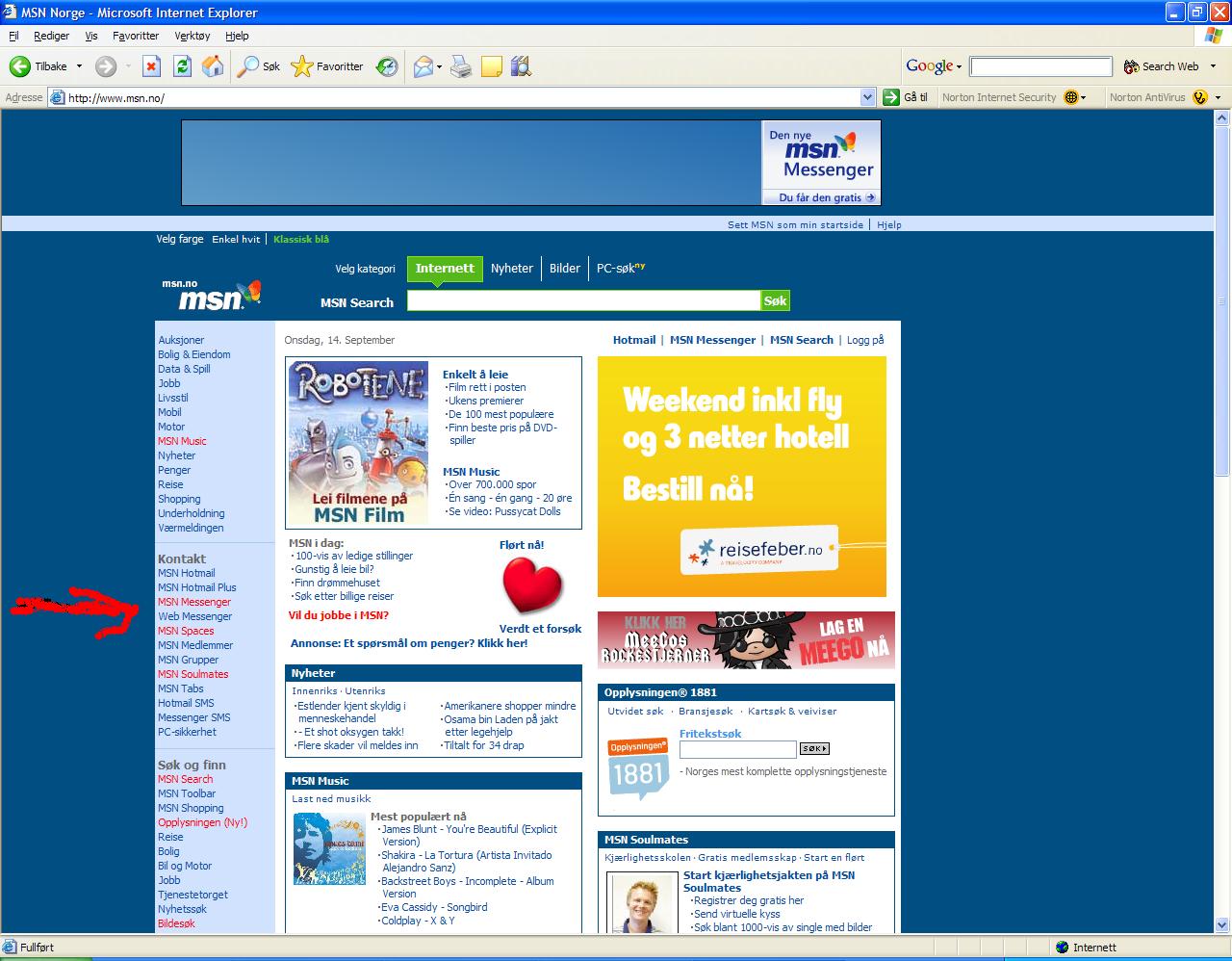This screenshot has height=961, width=1232.
Task: Click the Norton Internet Security globe icon
Action: (1071, 97)
